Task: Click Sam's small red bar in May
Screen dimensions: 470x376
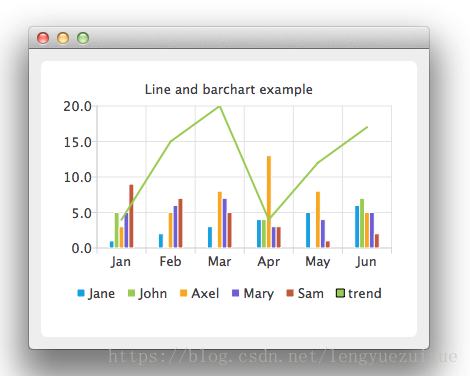Action: pyautogui.click(x=328, y=244)
